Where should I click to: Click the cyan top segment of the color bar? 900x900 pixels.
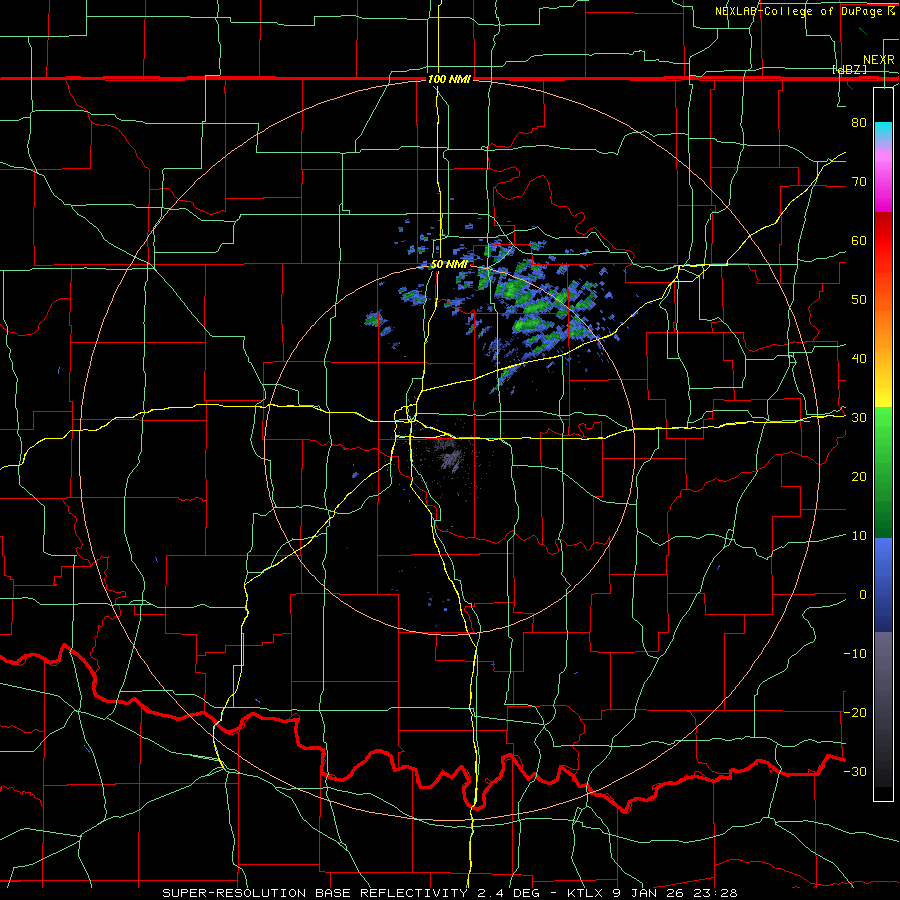click(x=883, y=132)
